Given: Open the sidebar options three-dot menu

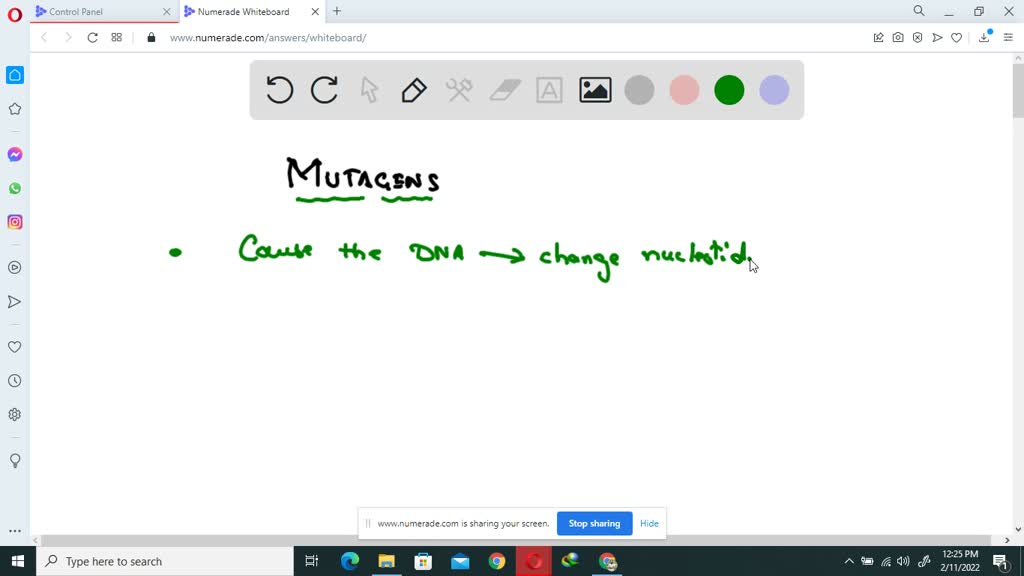Looking at the screenshot, I should (x=14, y=531).
